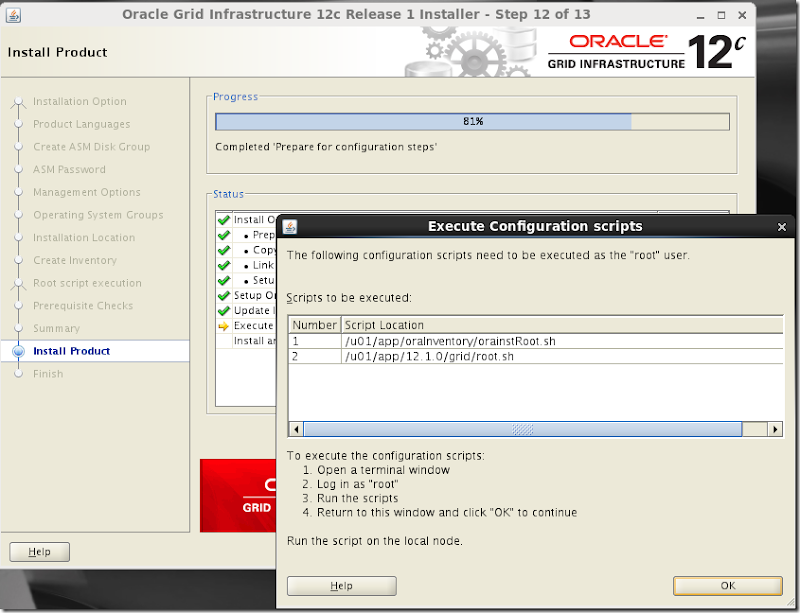
Task: Select Product Languages step
Action: (x=82, y=124)
